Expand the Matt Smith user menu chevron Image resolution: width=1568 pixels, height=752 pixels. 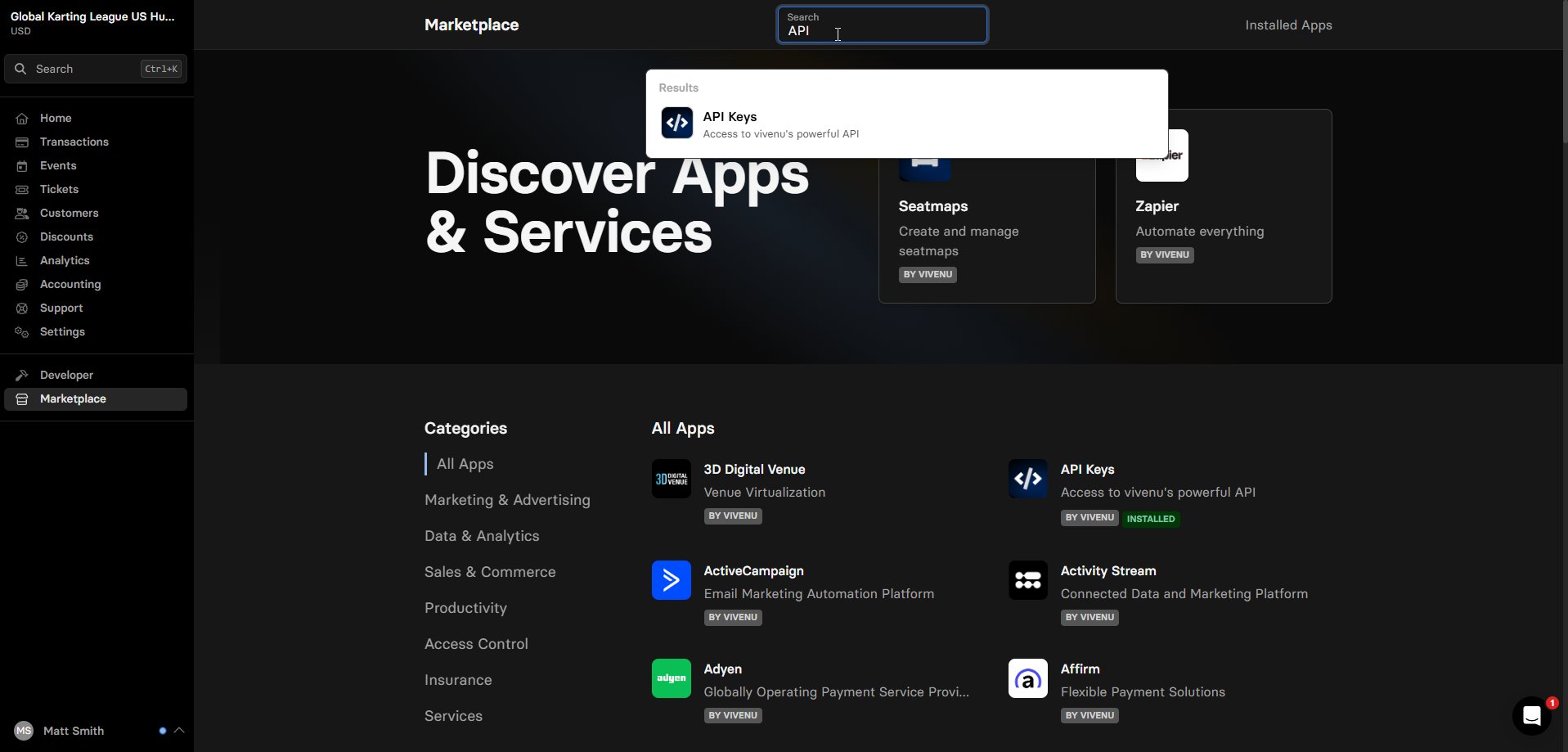click(179, 731)
